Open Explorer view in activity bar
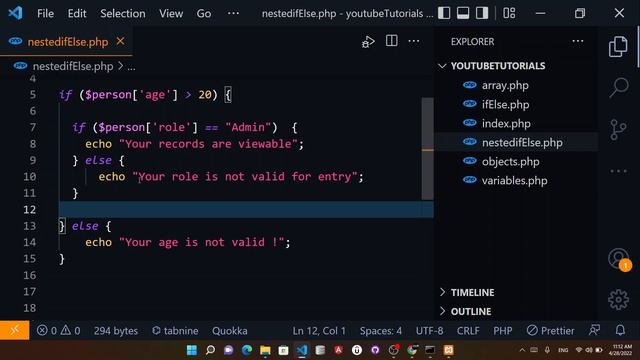 coord(618,47)
